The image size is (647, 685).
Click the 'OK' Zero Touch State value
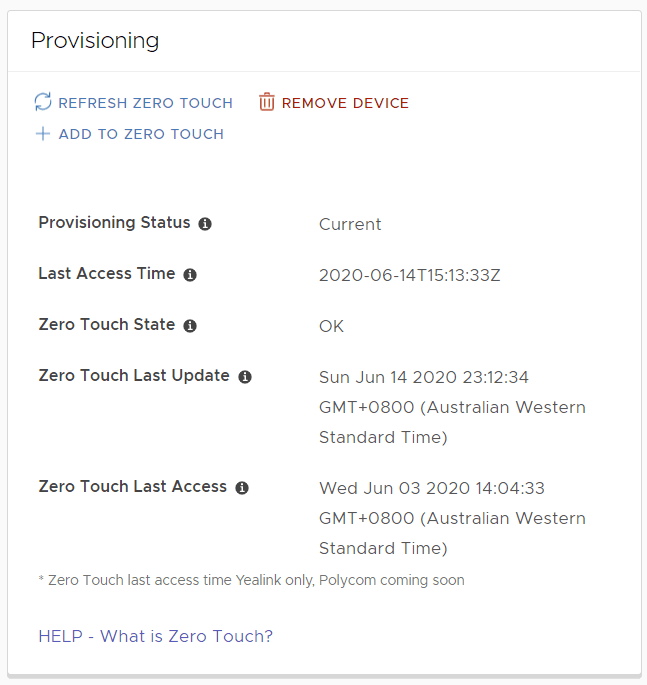tap(331, 326)
